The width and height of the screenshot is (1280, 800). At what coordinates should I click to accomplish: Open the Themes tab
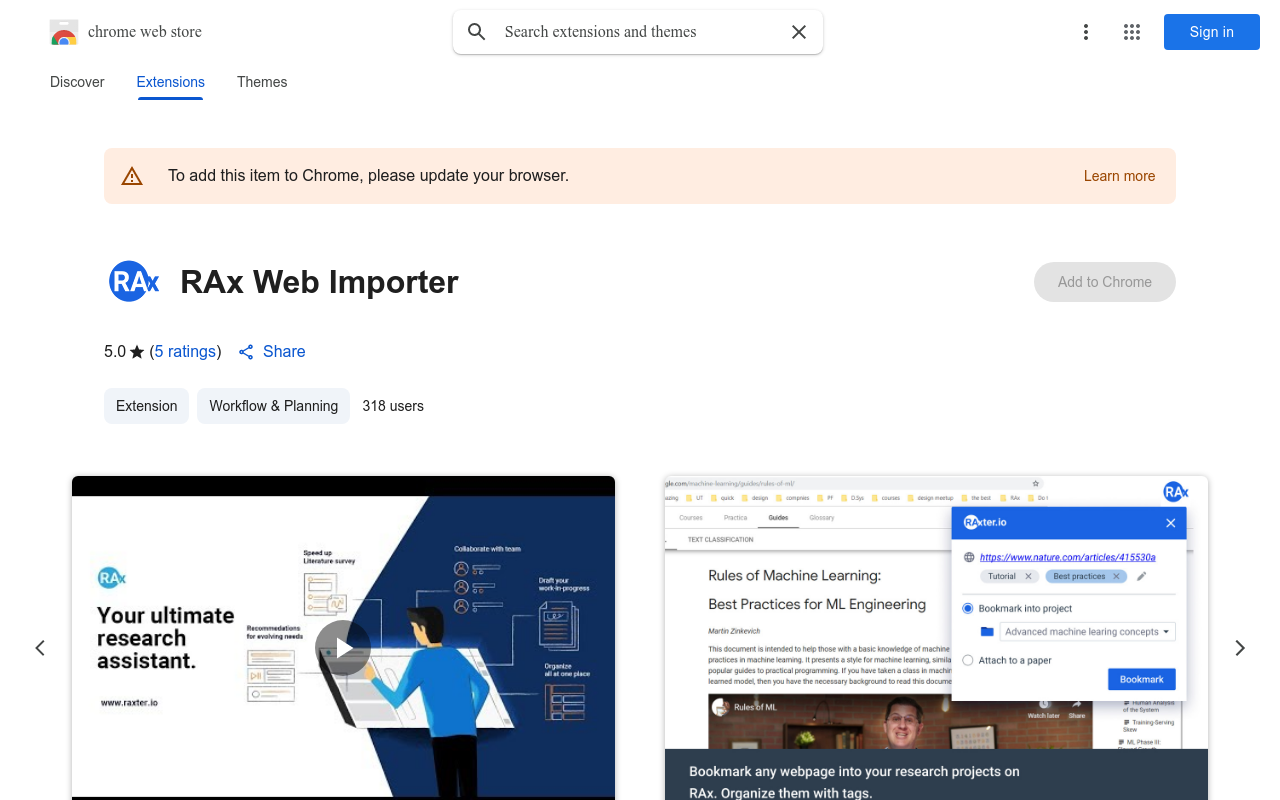coord(262,82)
